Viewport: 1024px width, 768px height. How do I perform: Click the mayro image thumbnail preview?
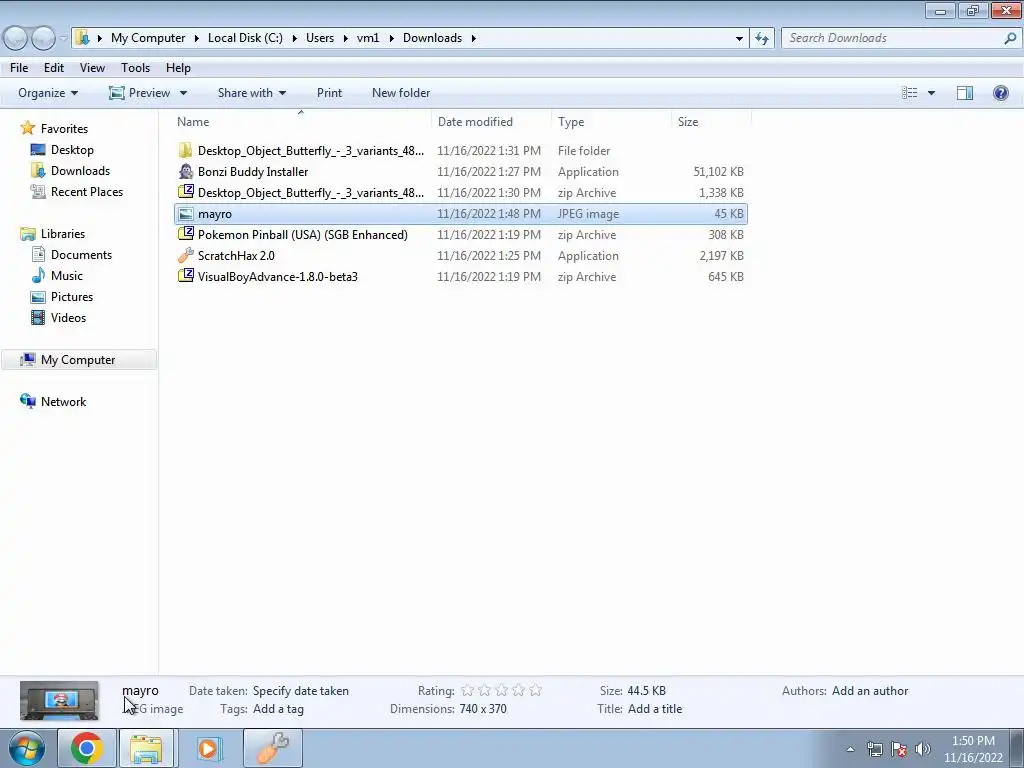pos(59,700)
